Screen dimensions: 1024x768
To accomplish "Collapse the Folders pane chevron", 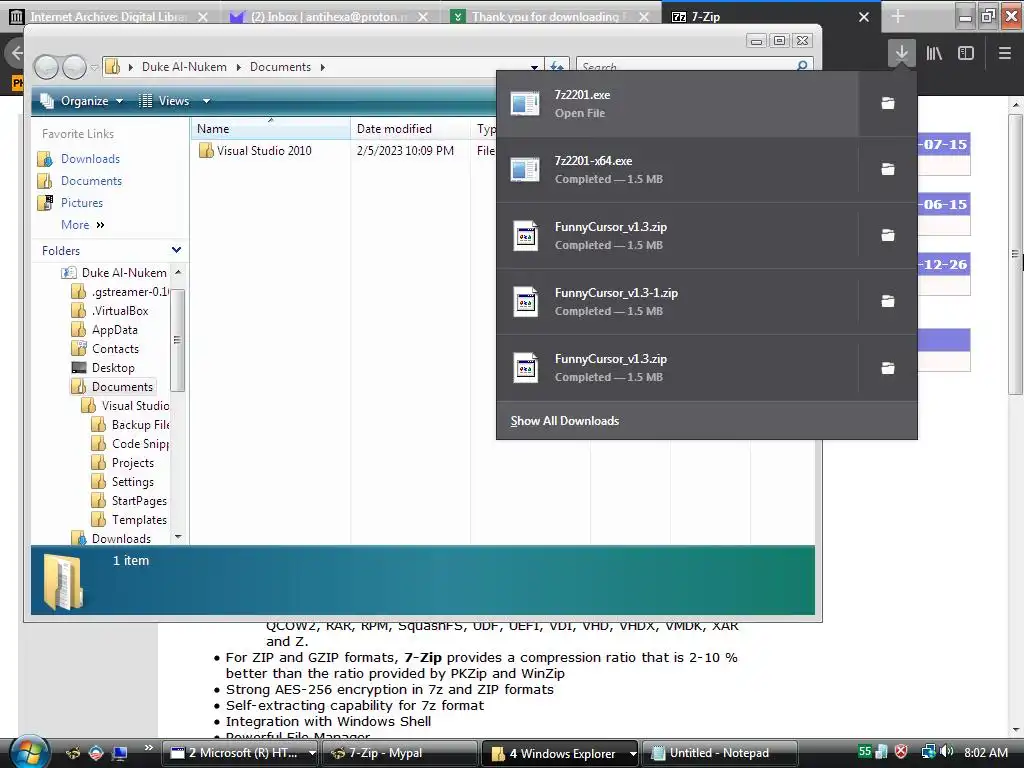I will (x=176, y=250).
